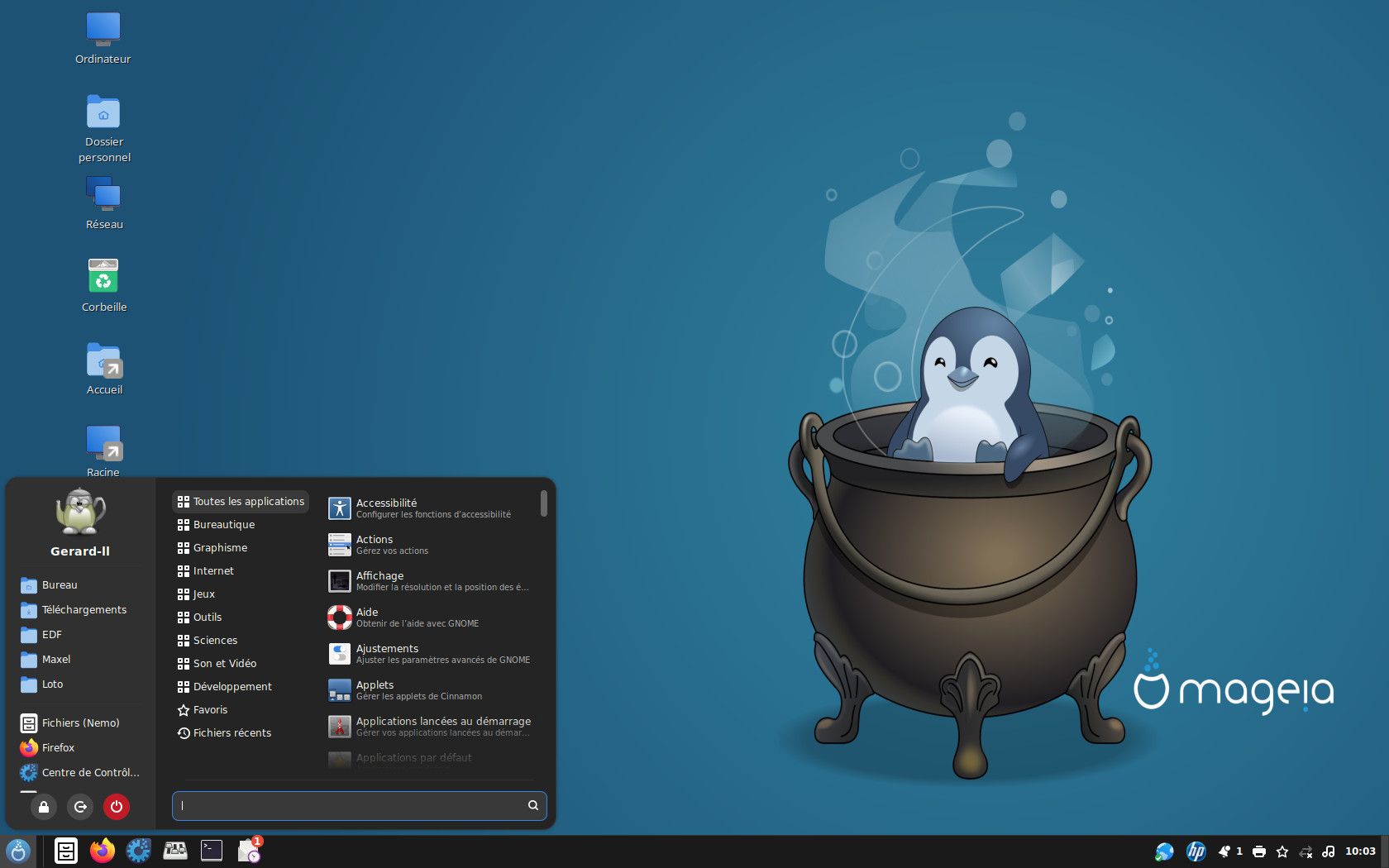The width and height of the screenshot is (1389, 868).
Task: Click the network tray icon
Action: [x=1306, y=851]
